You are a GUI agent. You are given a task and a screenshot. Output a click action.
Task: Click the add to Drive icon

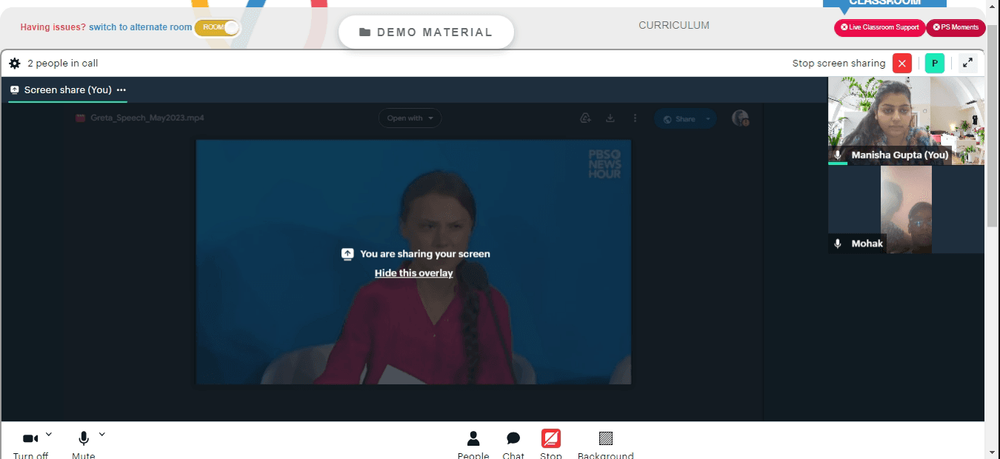pos(585,119)
